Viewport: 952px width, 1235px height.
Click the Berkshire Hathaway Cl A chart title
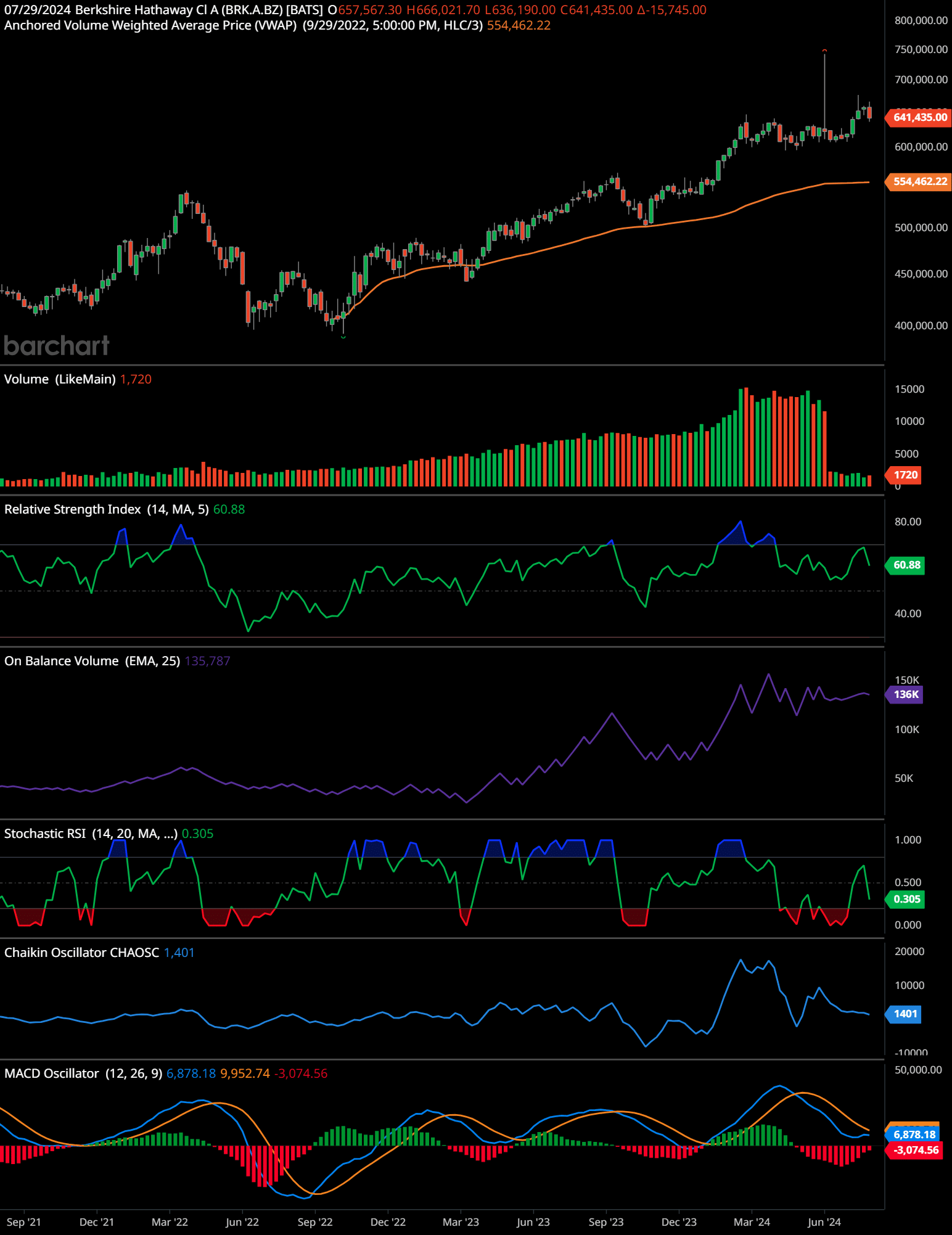coord(163,10)
